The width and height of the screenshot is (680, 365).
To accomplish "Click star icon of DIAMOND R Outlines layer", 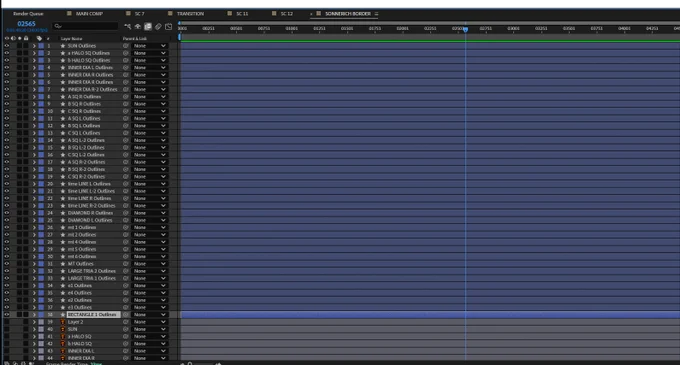I will coord(63,213).
